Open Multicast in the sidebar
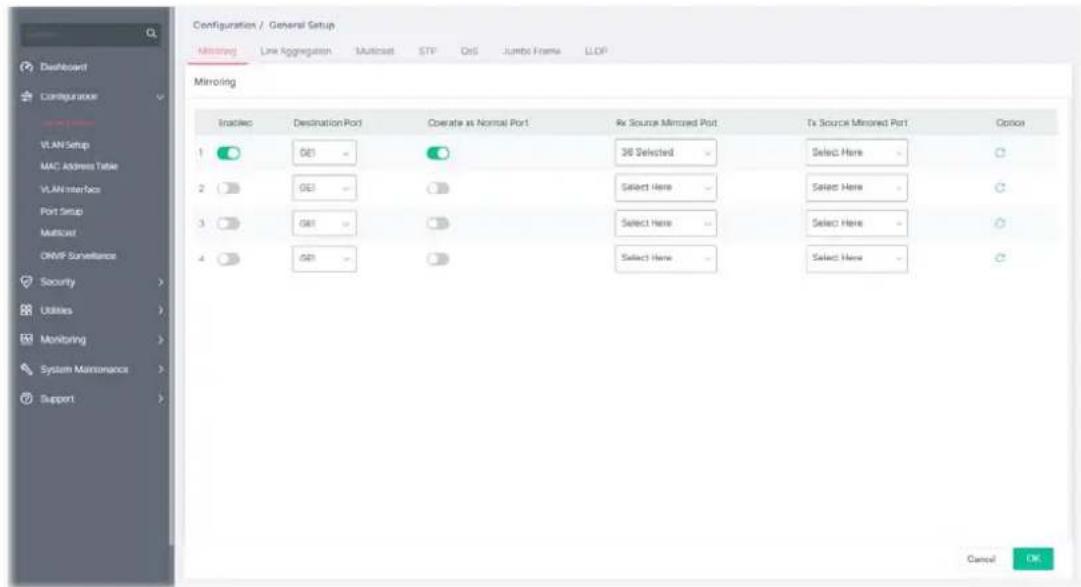1081x587 pixels. click(58, 233)
